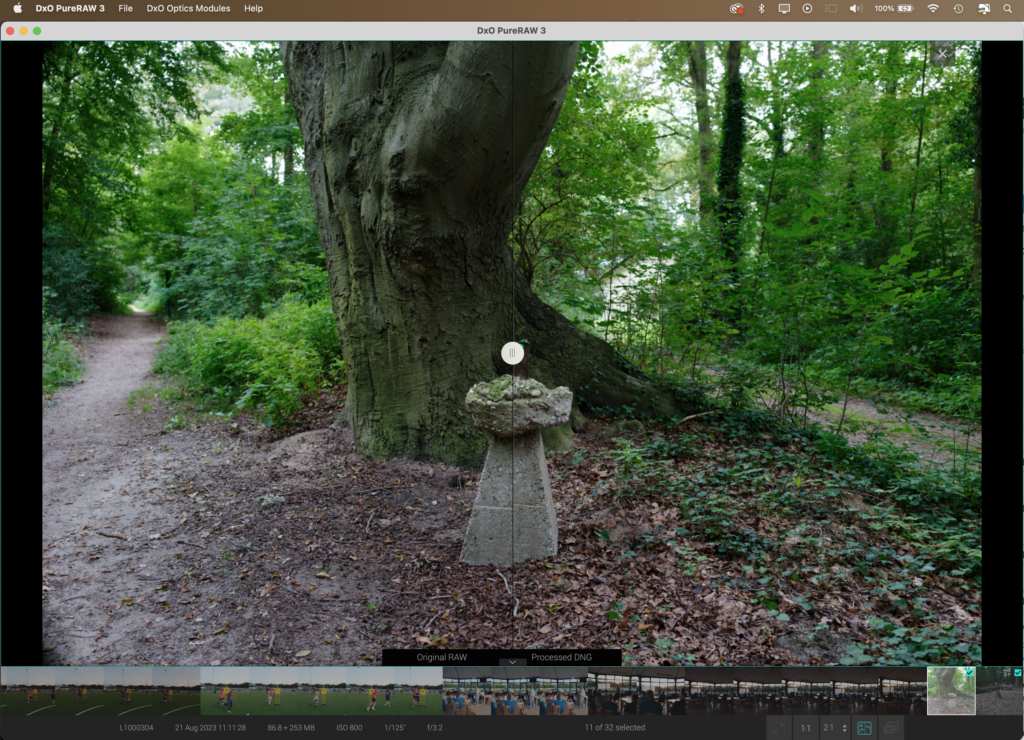Set zoom to 1:1

coord(805,728)
